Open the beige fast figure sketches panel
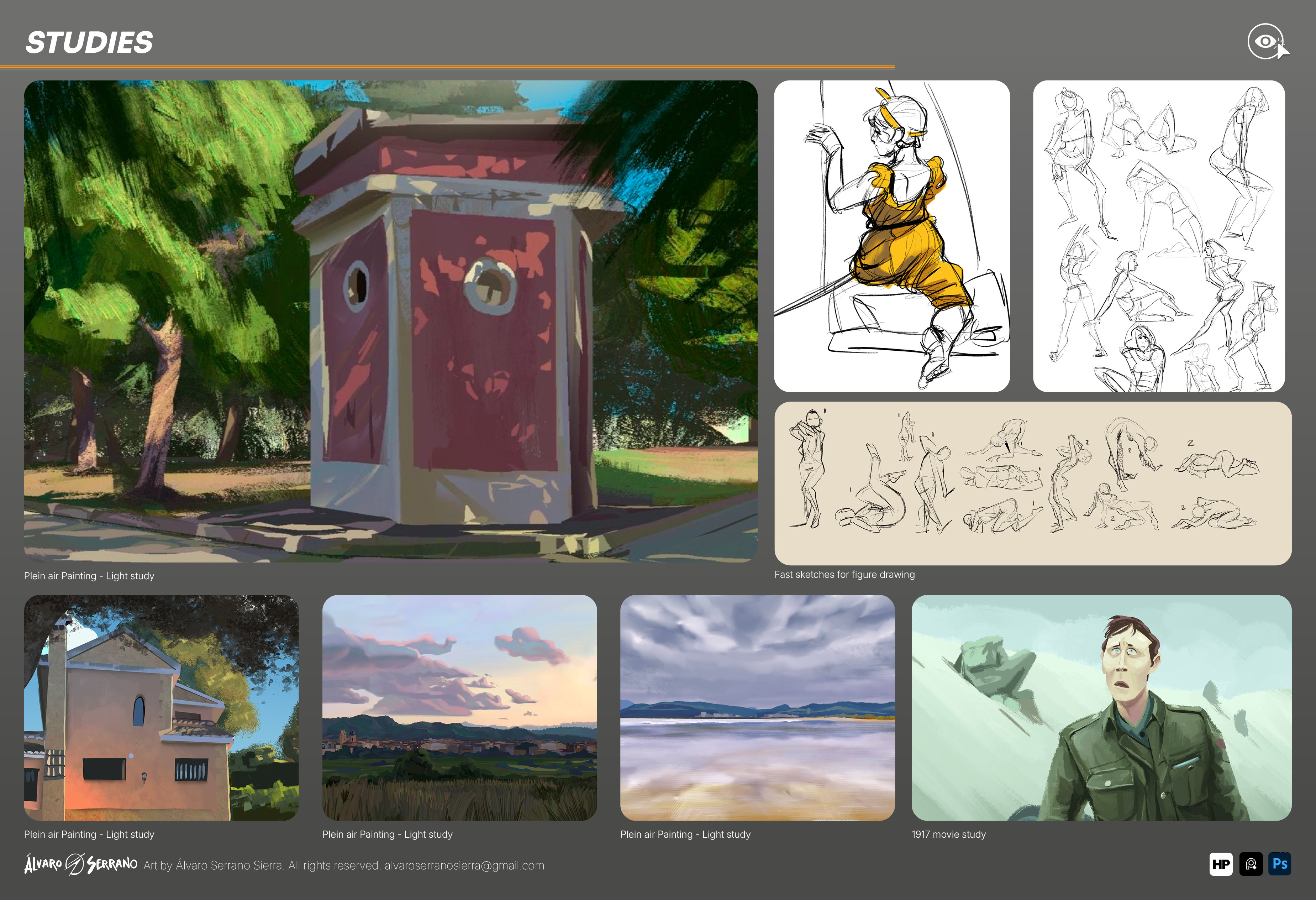 coord(1032,483)
